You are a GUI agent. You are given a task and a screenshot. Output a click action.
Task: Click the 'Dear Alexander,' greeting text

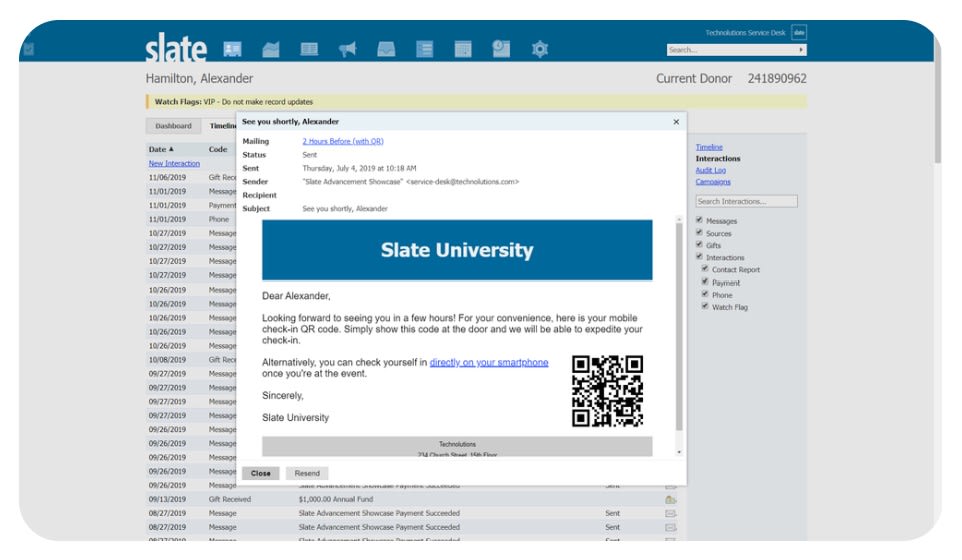[296, 296]
